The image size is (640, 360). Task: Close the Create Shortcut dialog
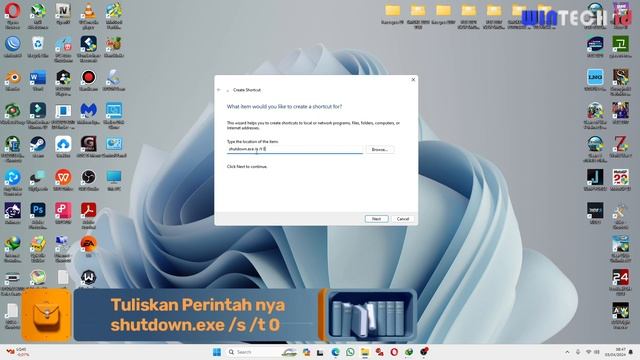413,80
